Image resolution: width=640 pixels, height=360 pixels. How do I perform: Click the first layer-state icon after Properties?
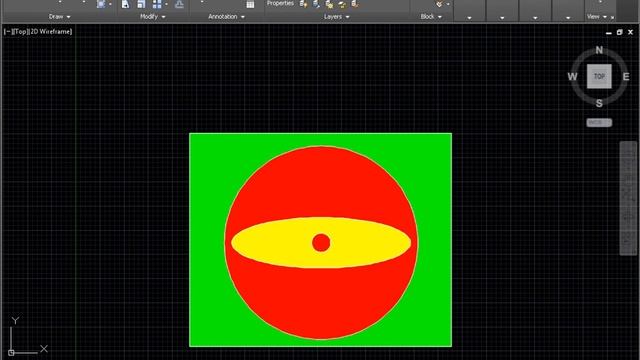[303, 4]
